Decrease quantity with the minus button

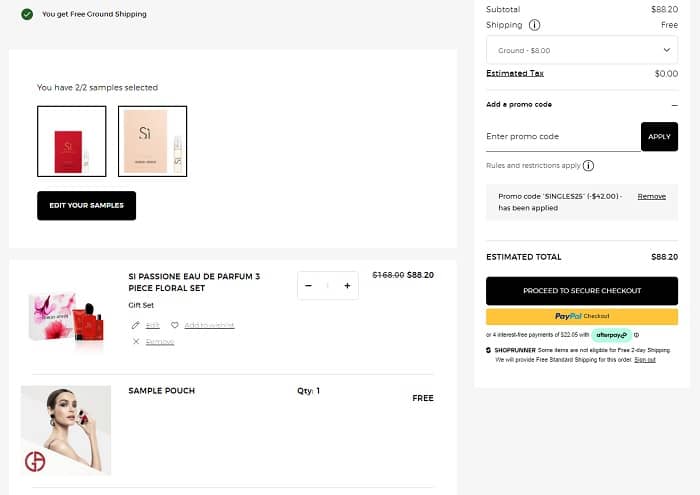(x=309, y=286)
